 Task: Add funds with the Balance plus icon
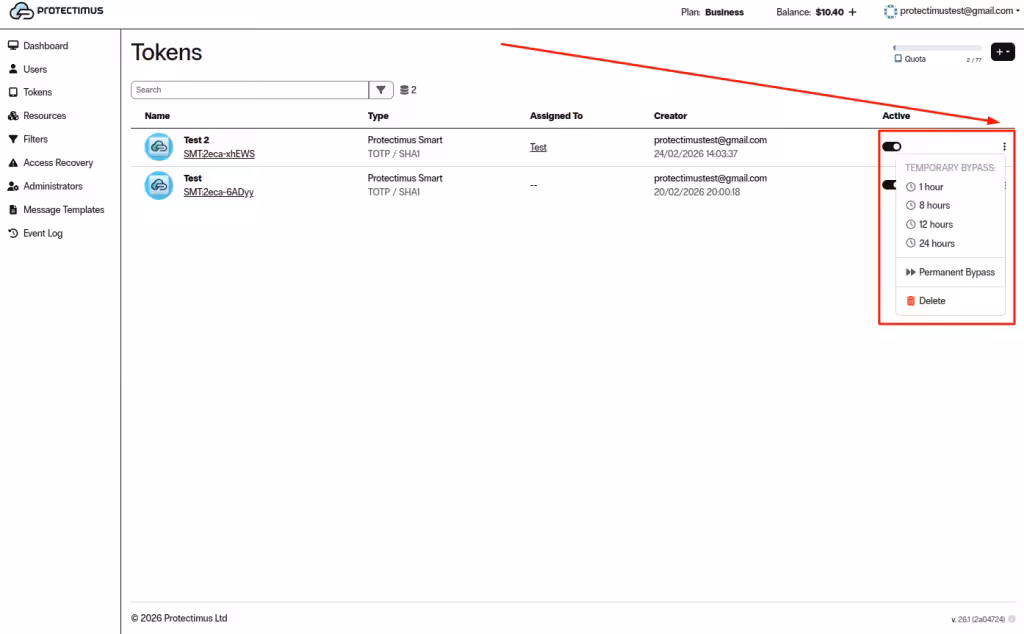click(x=852, y=12)
